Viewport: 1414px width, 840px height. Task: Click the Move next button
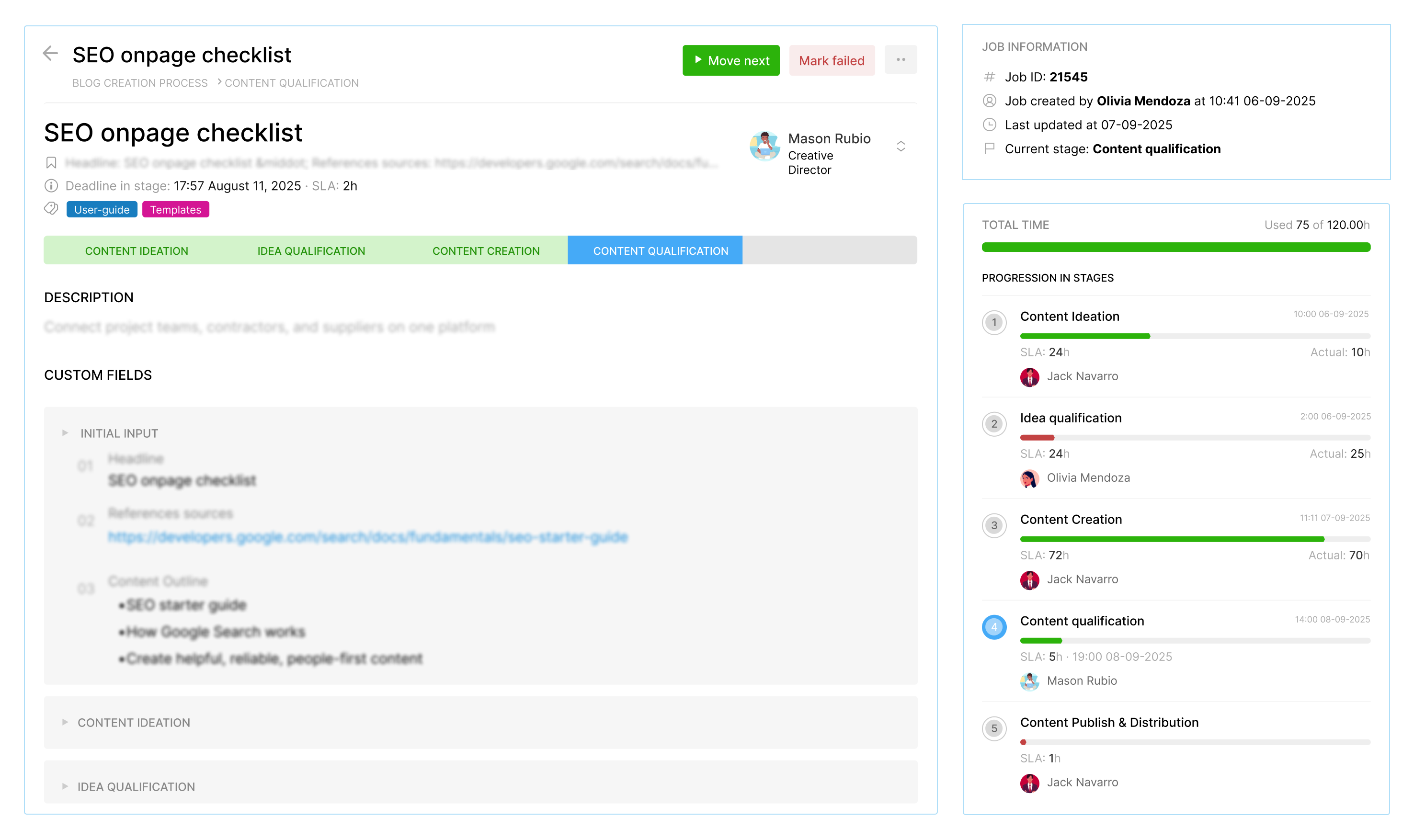click(x=731, y=60)
